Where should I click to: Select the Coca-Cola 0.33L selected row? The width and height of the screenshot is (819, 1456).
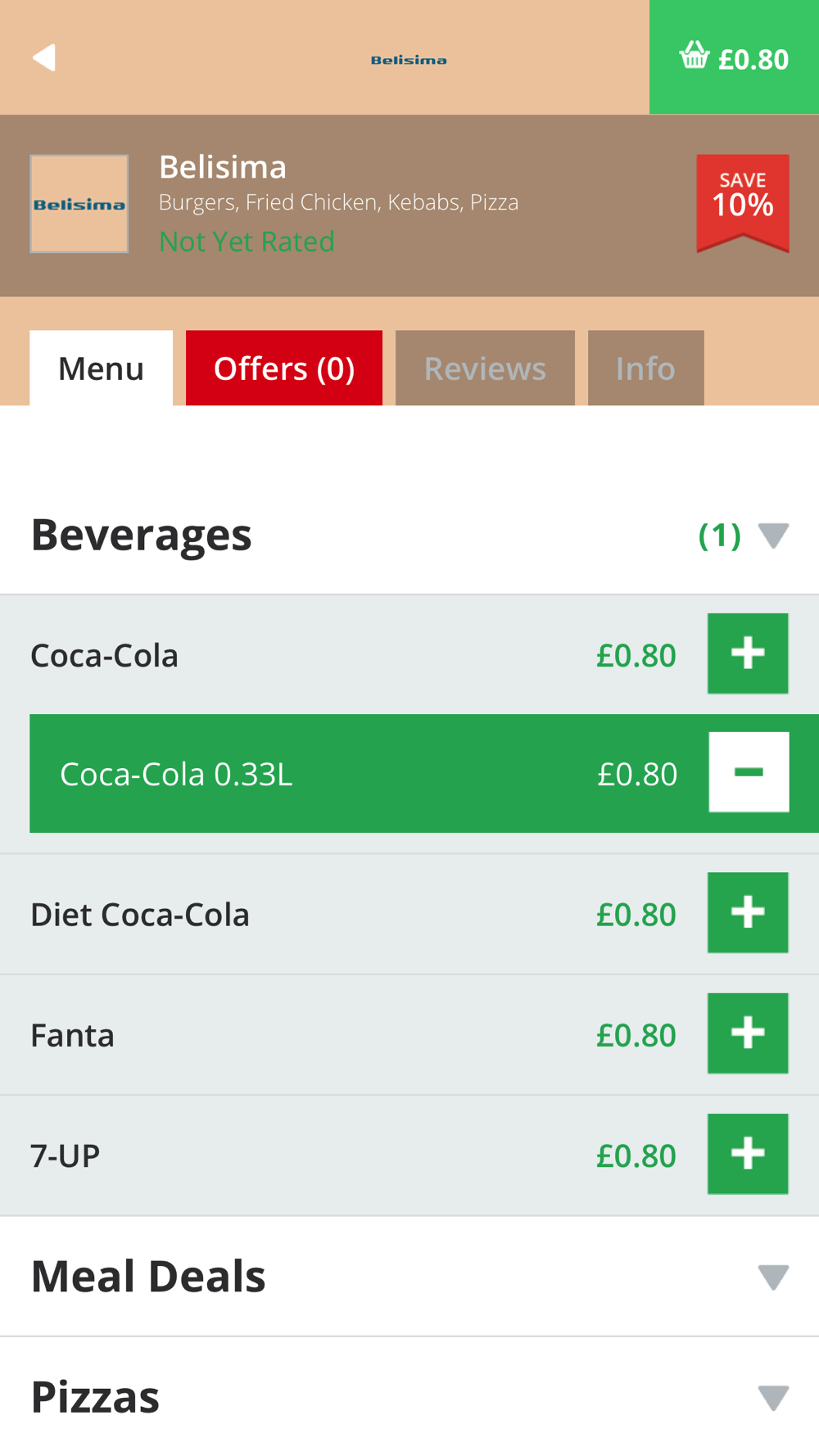[x=328, y=774]
